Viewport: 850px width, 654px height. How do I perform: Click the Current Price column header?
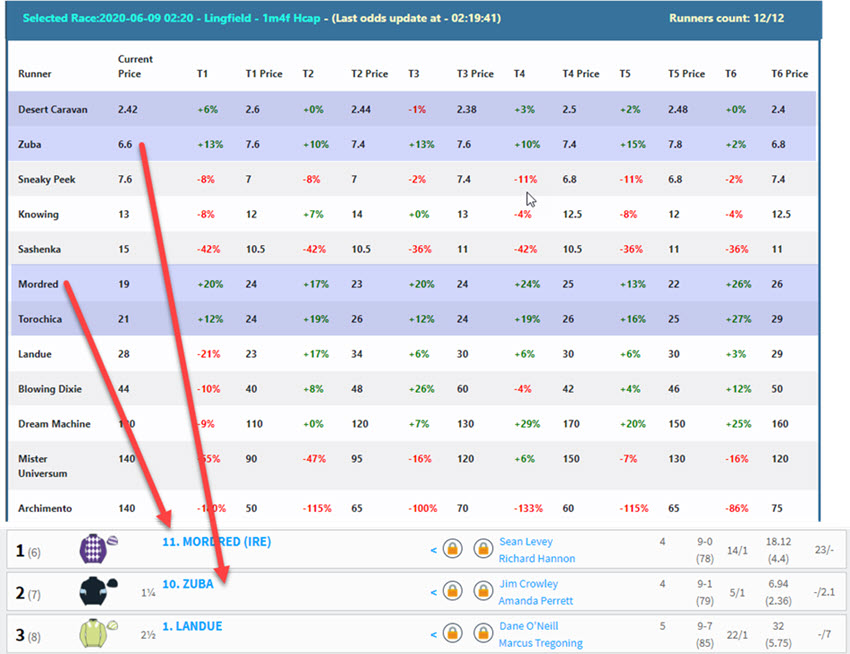[x=136, y=66]
